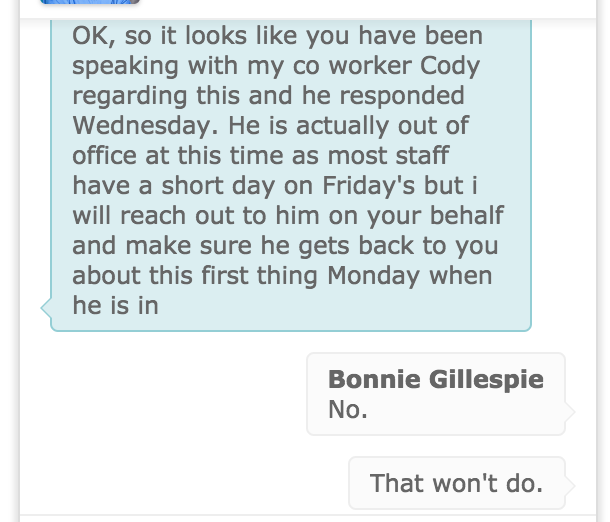The width and height of the screenshot is (610, 522).
Task: Click the tail pointer of the "No." bubble
Action: (x=570, y=412)
